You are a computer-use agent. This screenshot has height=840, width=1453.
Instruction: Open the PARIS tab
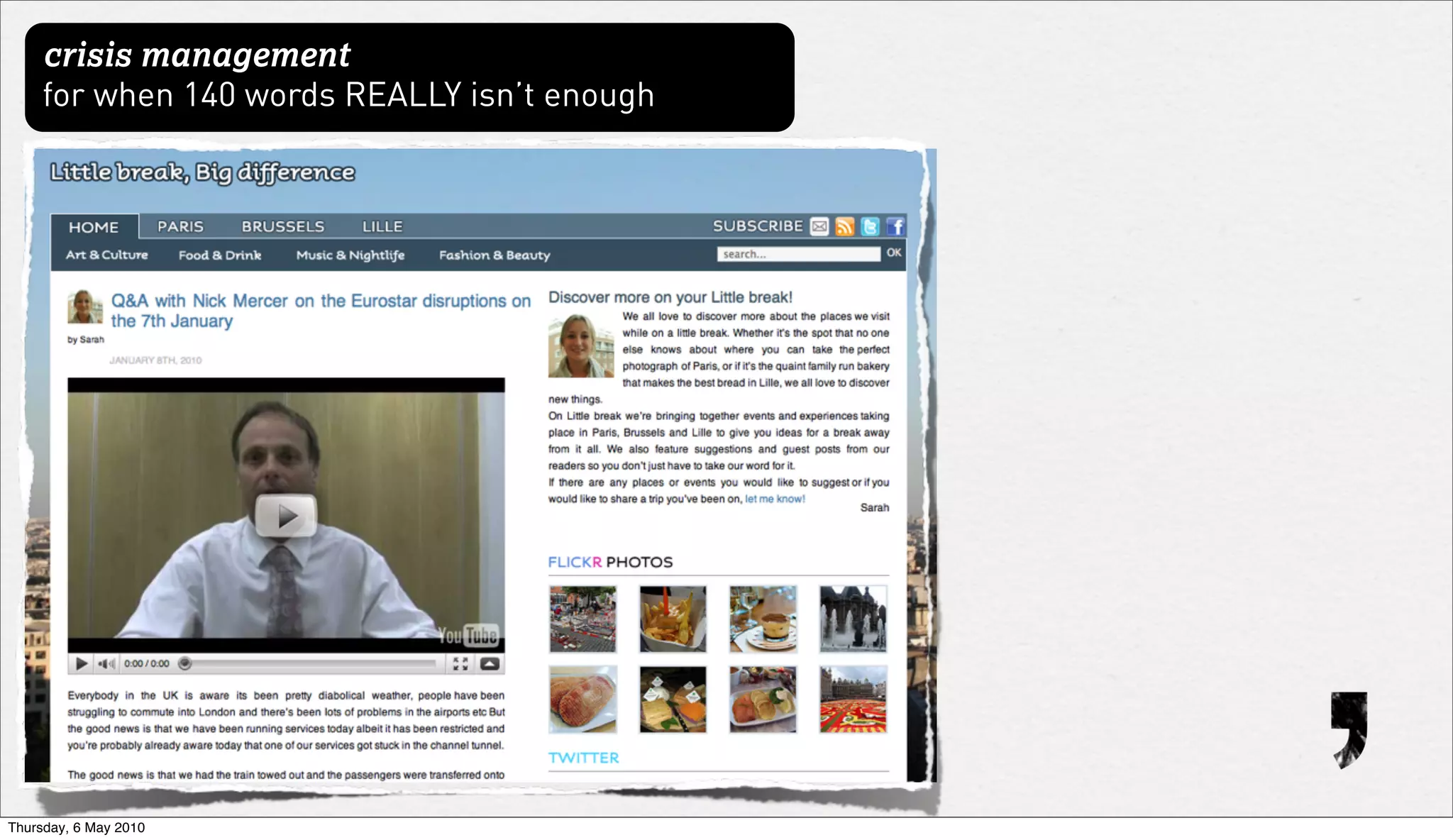pyautogui.click(x=180, y=227)
